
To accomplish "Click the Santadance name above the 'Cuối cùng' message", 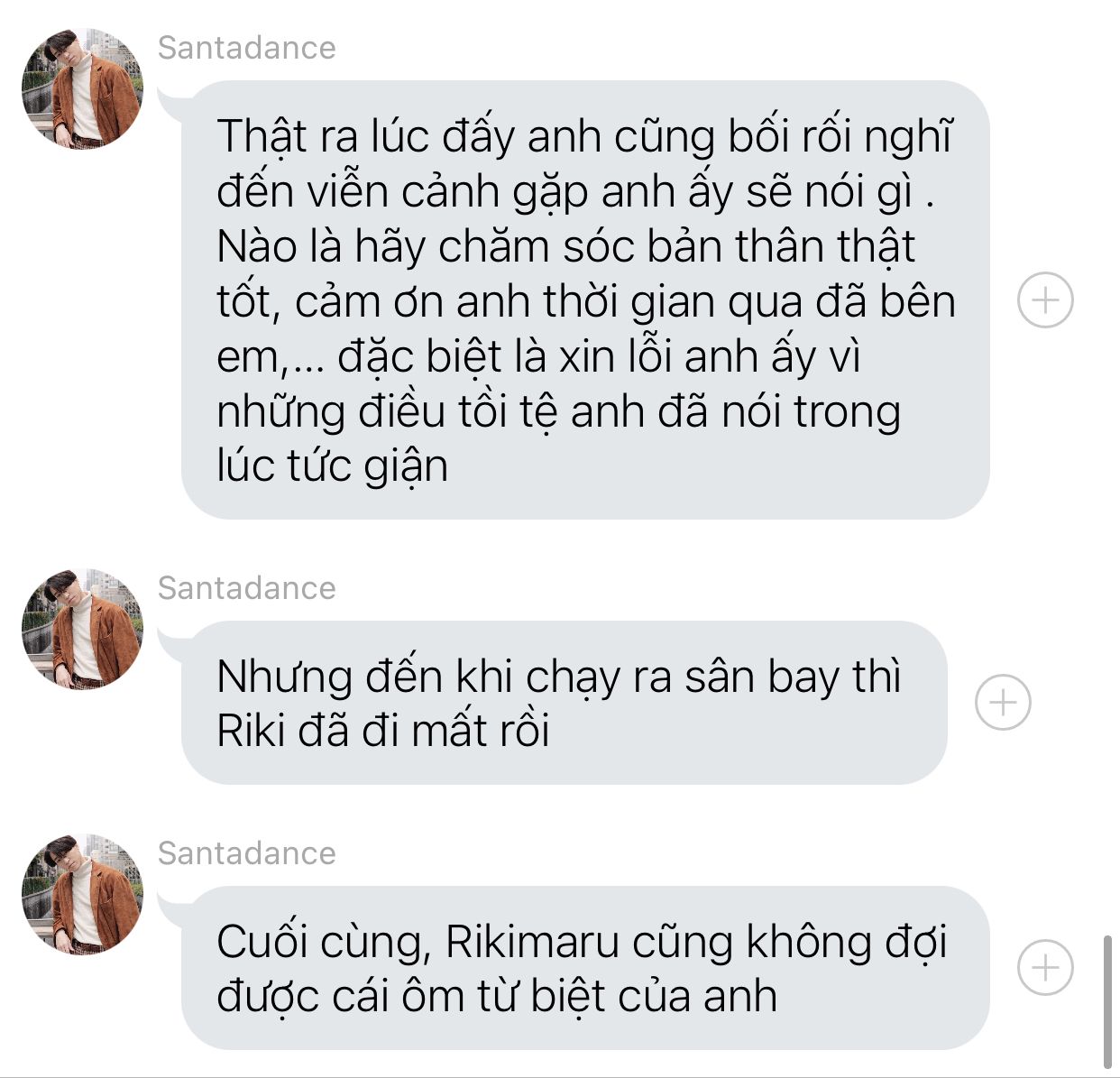I will (x=246, y=853).
